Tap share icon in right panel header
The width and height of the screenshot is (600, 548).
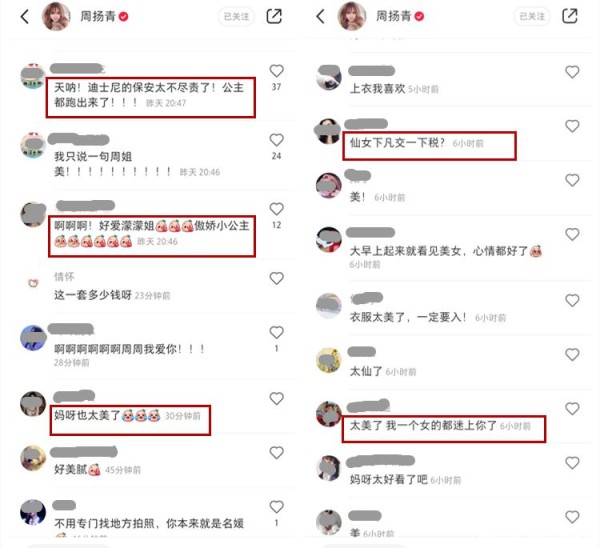click(x=570, y=16)
